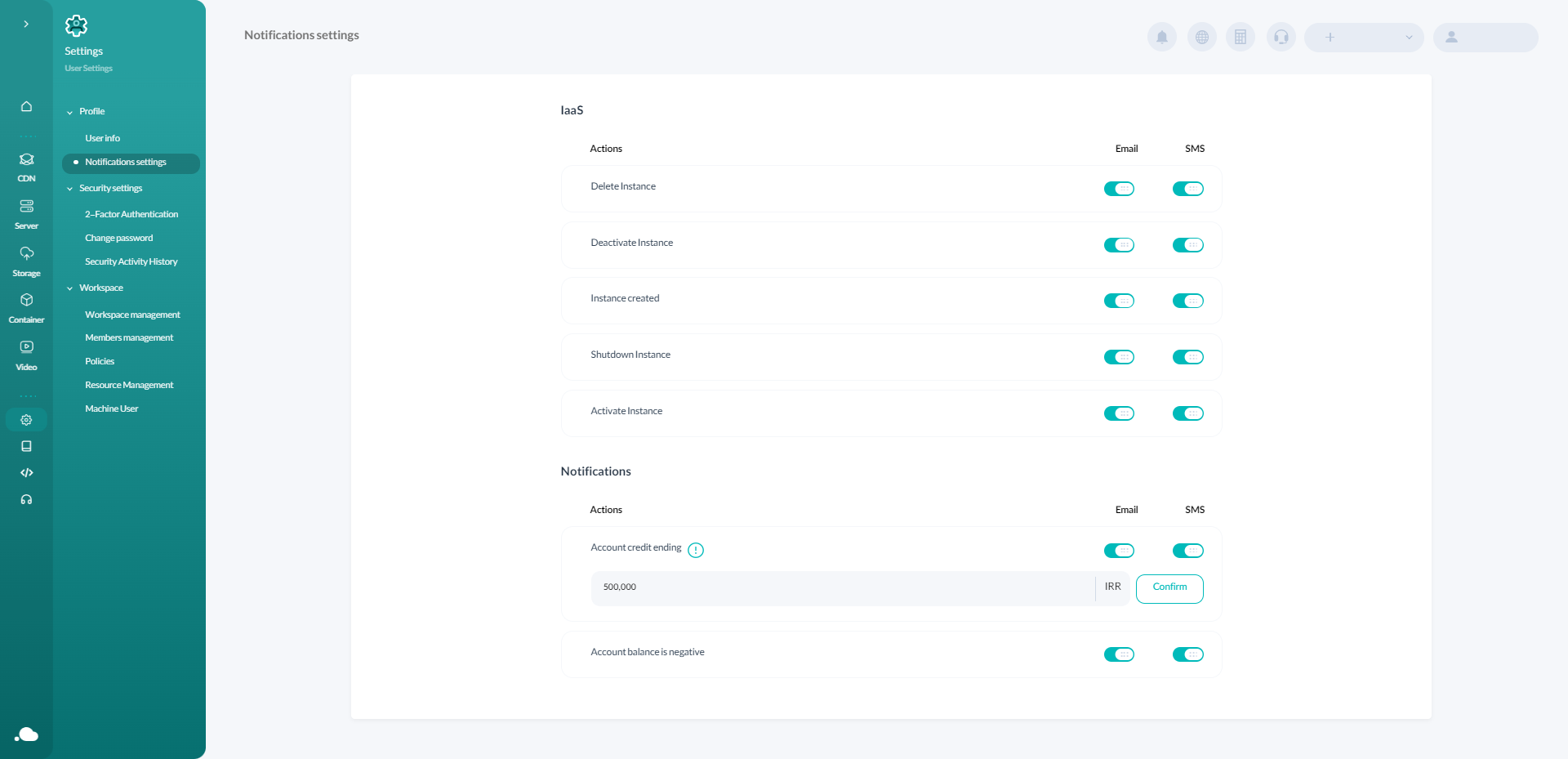Viewport: 1568px width, 759px height.
Task: Toggle SMS for Account credit ending
Action: coord(1188,551)
